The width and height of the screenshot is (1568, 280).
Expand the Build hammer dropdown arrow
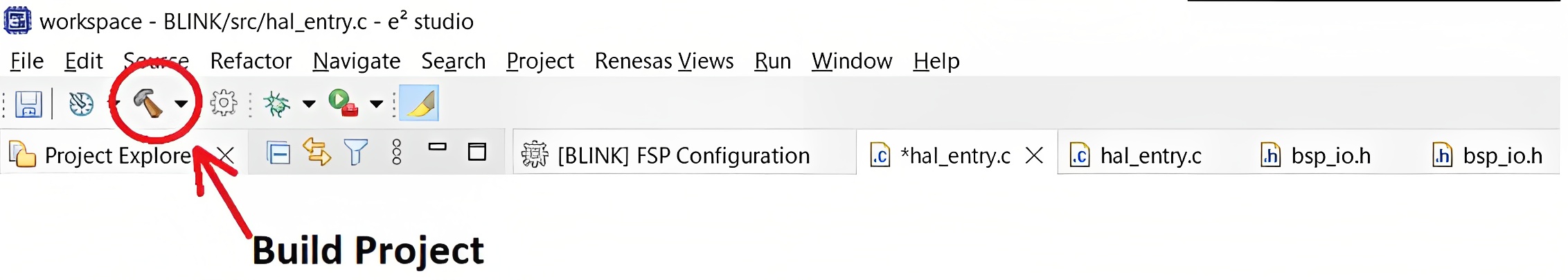[181, 104]
